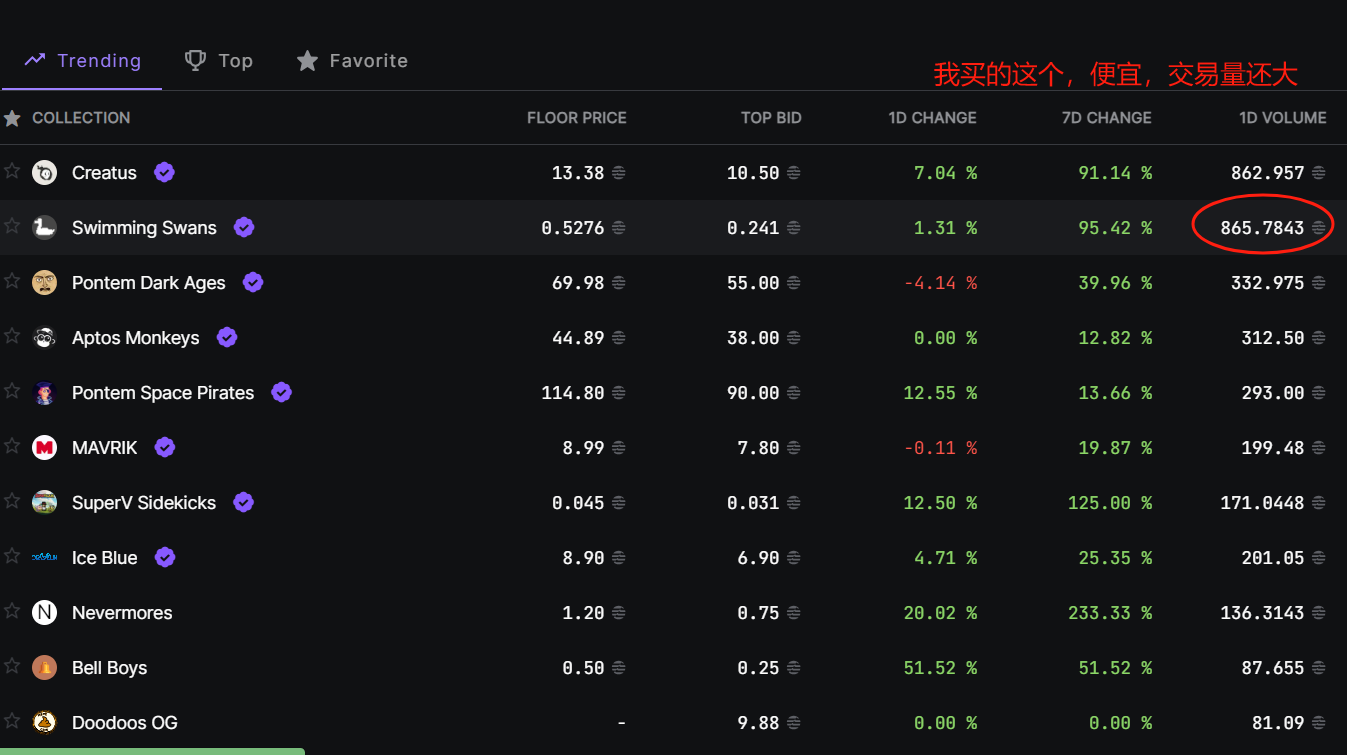Sort by 1D CHANGE column header
This screenshot has width=1347, height=755.
pyautogui.click(x=932, y=118)
